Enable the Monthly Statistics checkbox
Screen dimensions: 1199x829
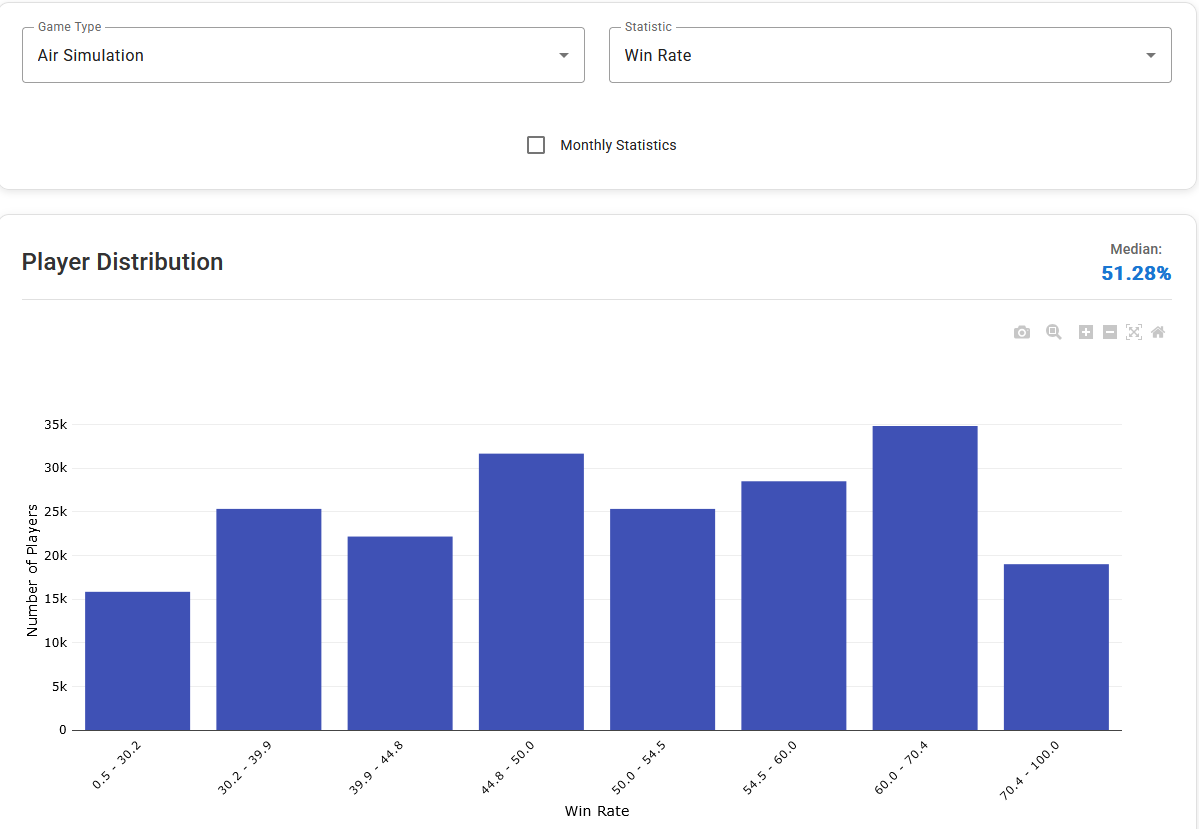[x=536, y=145]
